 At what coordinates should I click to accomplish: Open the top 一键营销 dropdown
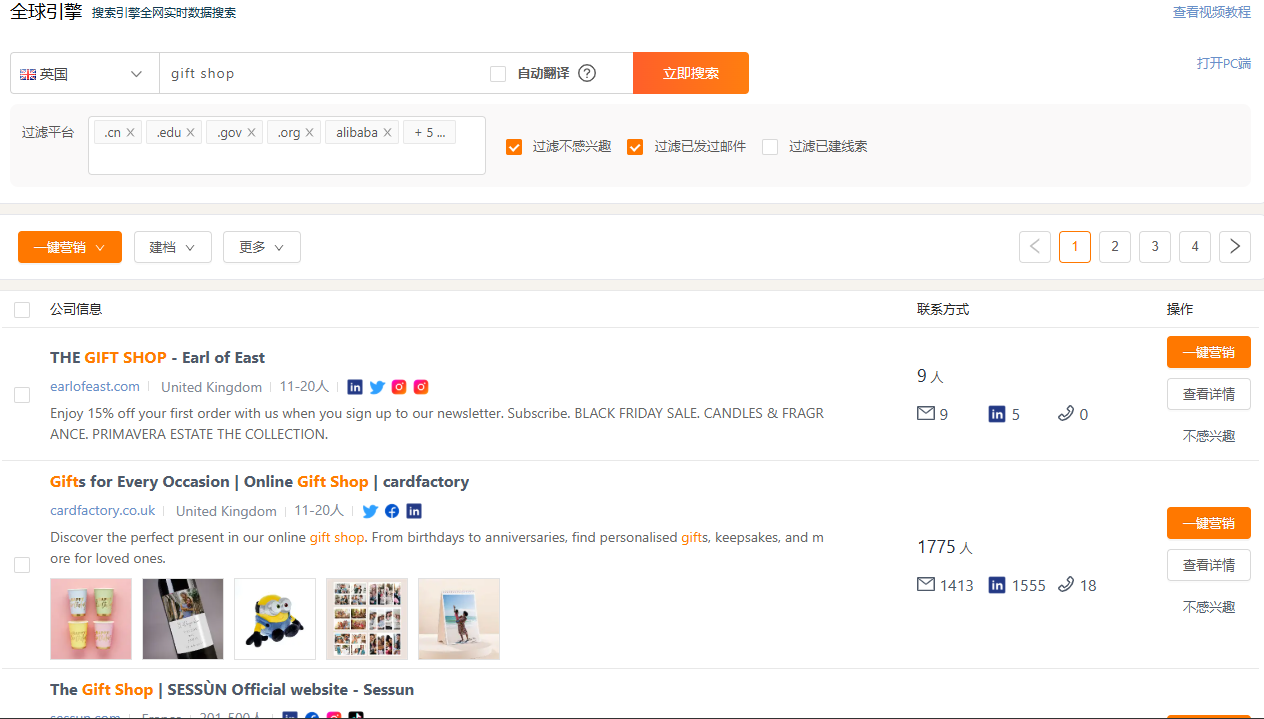tap(70, 247)
